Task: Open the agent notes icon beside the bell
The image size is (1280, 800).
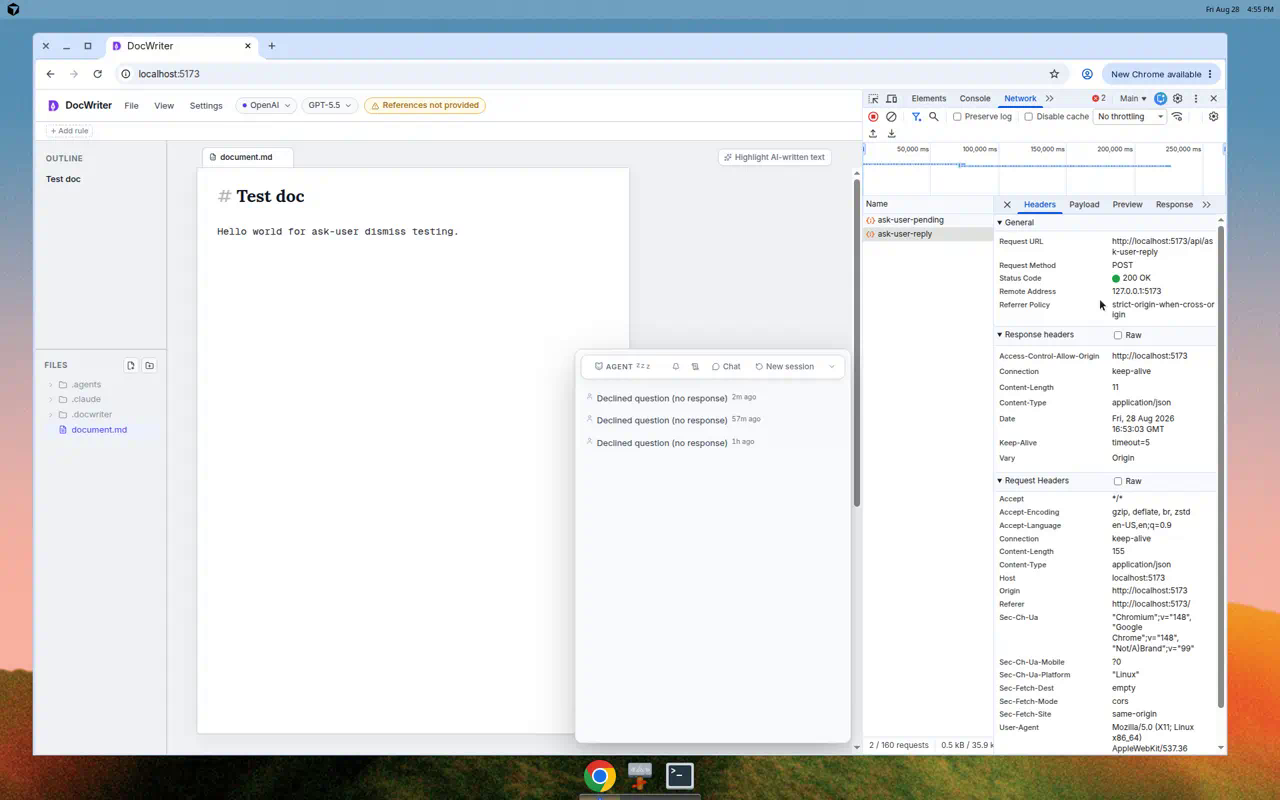Action: pos(695,367)
